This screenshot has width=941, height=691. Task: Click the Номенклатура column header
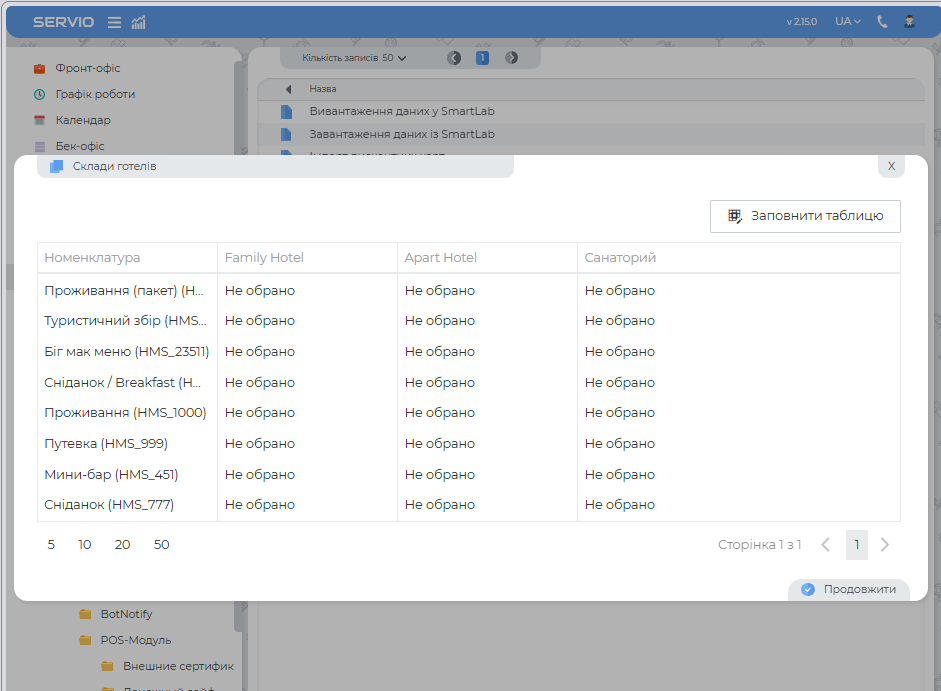(x=92, y=258)
